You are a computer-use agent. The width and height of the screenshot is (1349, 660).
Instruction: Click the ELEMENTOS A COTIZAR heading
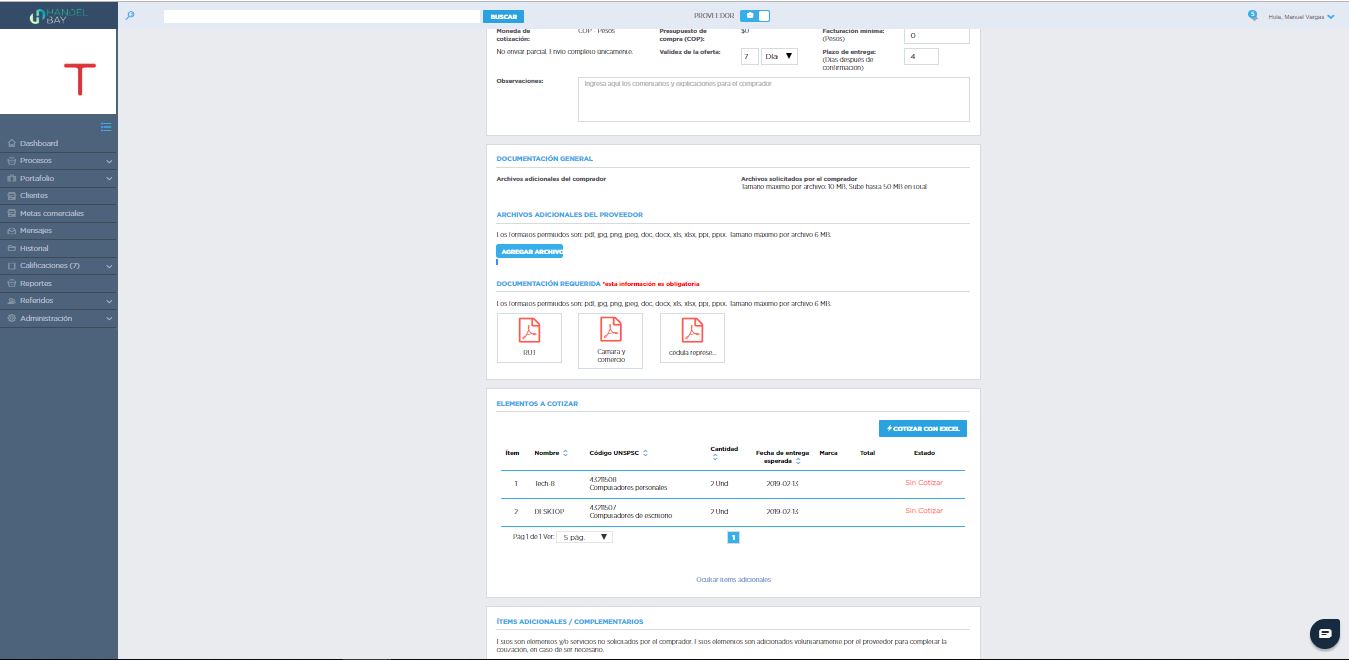(x=537, y=403)
